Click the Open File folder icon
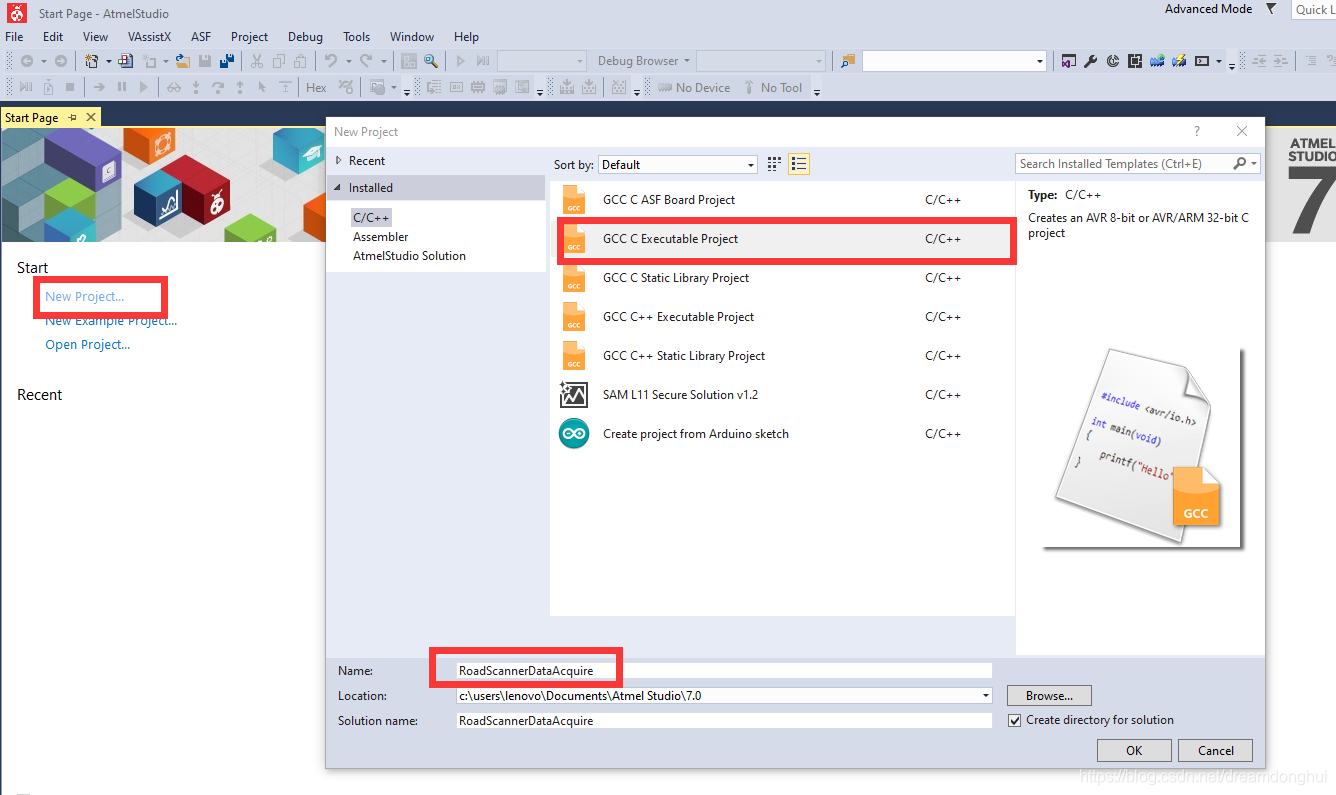 [184, 61]
